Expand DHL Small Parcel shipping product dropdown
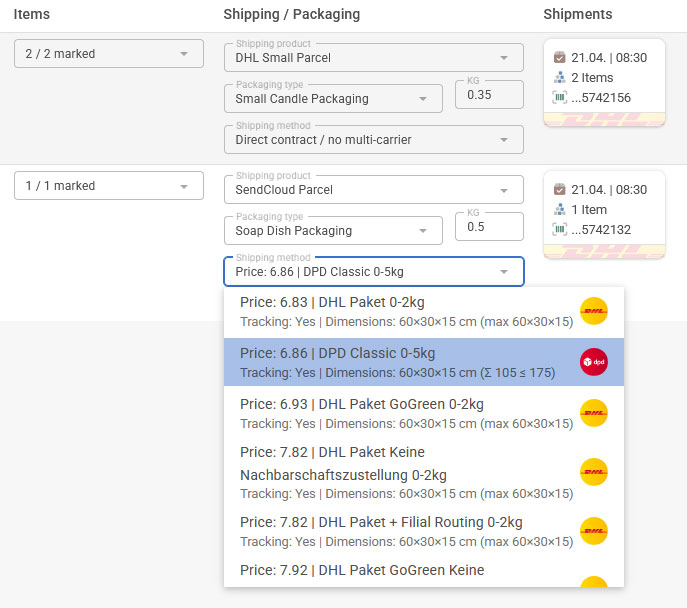The height and width of the screenshot is (608, 687). [374, 57]
